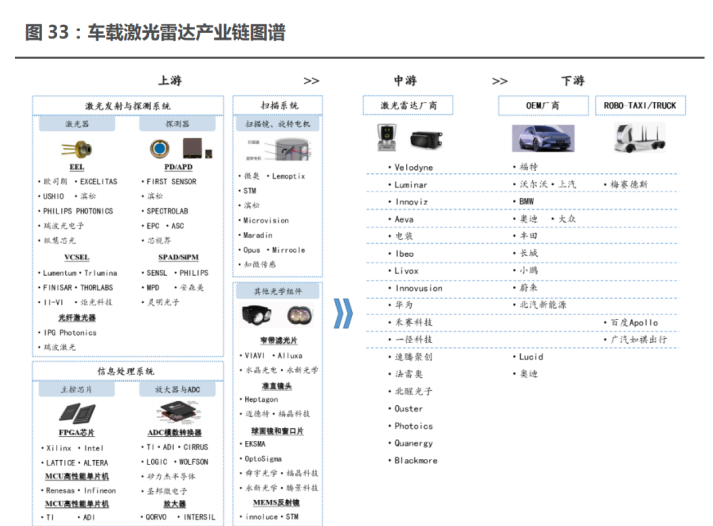Viewport: 713px width, 526px height.
Task: Click the 扫描系统 box header
Action: point(278,105)
